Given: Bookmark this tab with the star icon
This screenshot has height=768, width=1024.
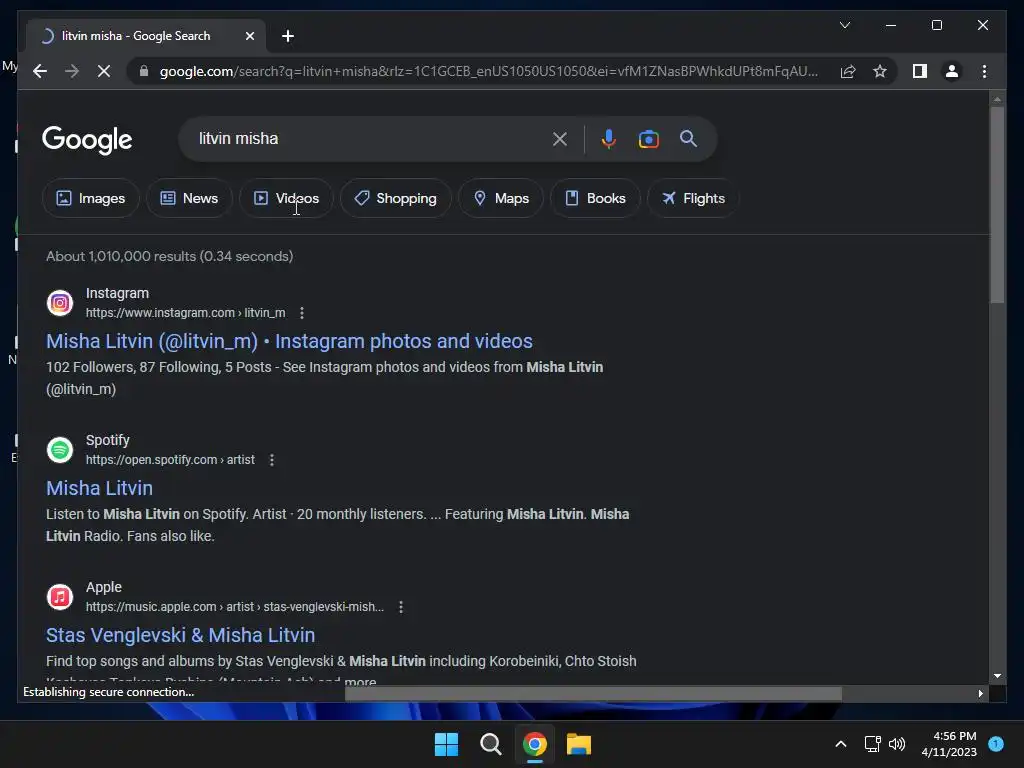Looking at the screenshot, I should (880, 71).
